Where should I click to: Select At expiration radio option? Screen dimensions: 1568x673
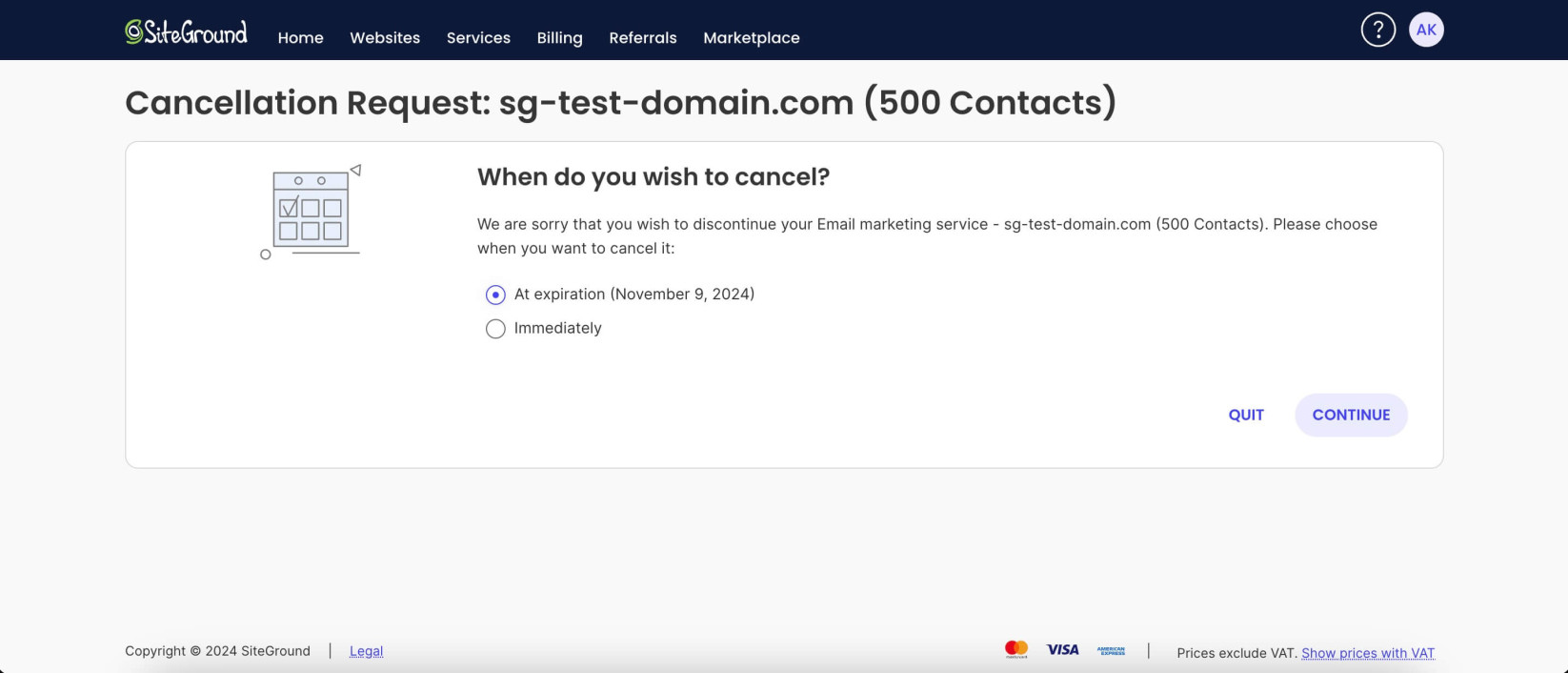coord(495,295)
